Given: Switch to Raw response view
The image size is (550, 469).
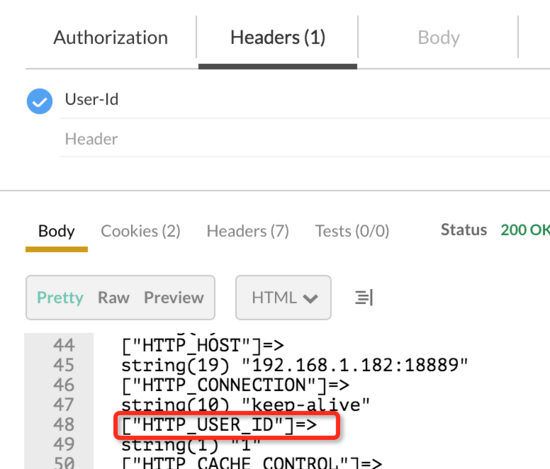Looking at the screenshot, I should coord(114,297).
